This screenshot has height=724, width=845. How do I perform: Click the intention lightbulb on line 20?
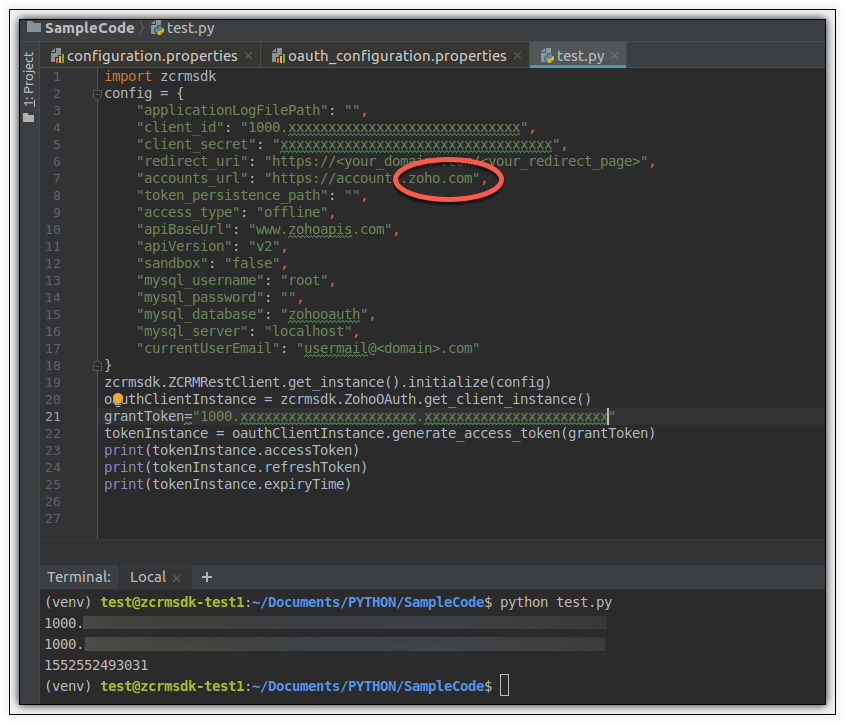click(x=118, y=399)
